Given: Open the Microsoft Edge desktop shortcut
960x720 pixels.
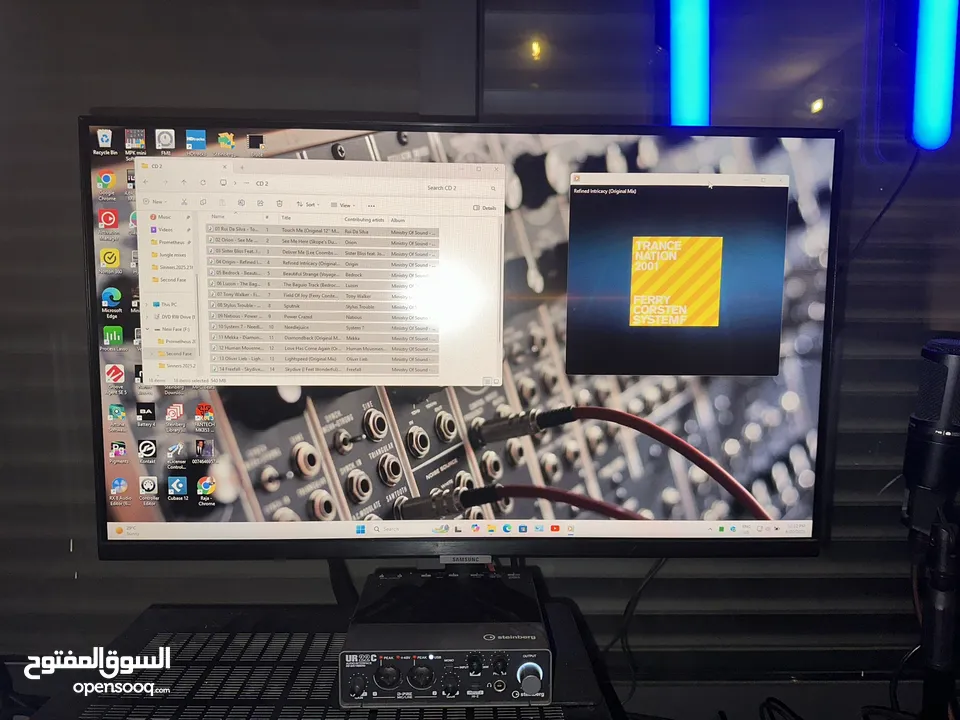Looking at the screenshot, I should [x=111, y=302].
